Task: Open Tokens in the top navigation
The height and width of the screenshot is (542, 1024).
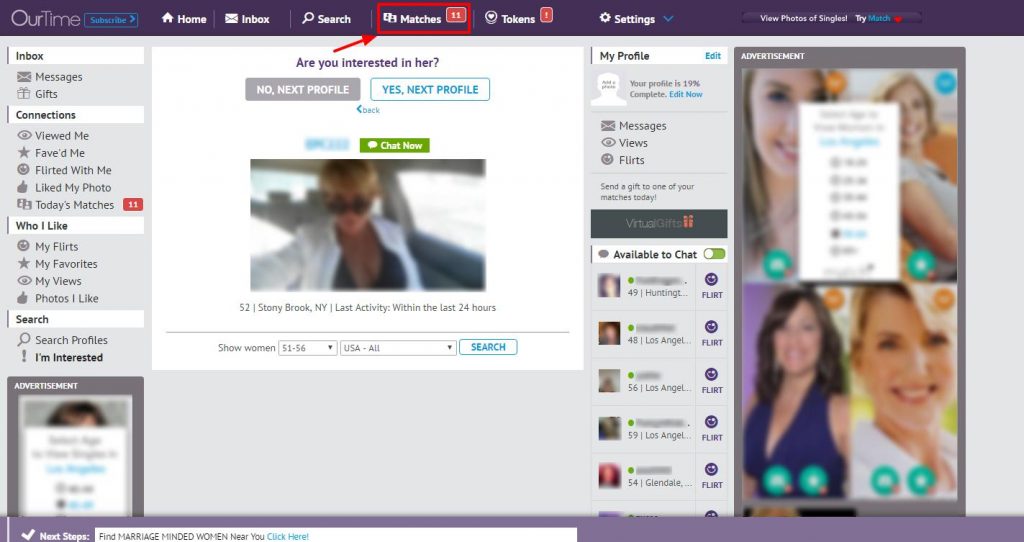Action: point(519,18)
